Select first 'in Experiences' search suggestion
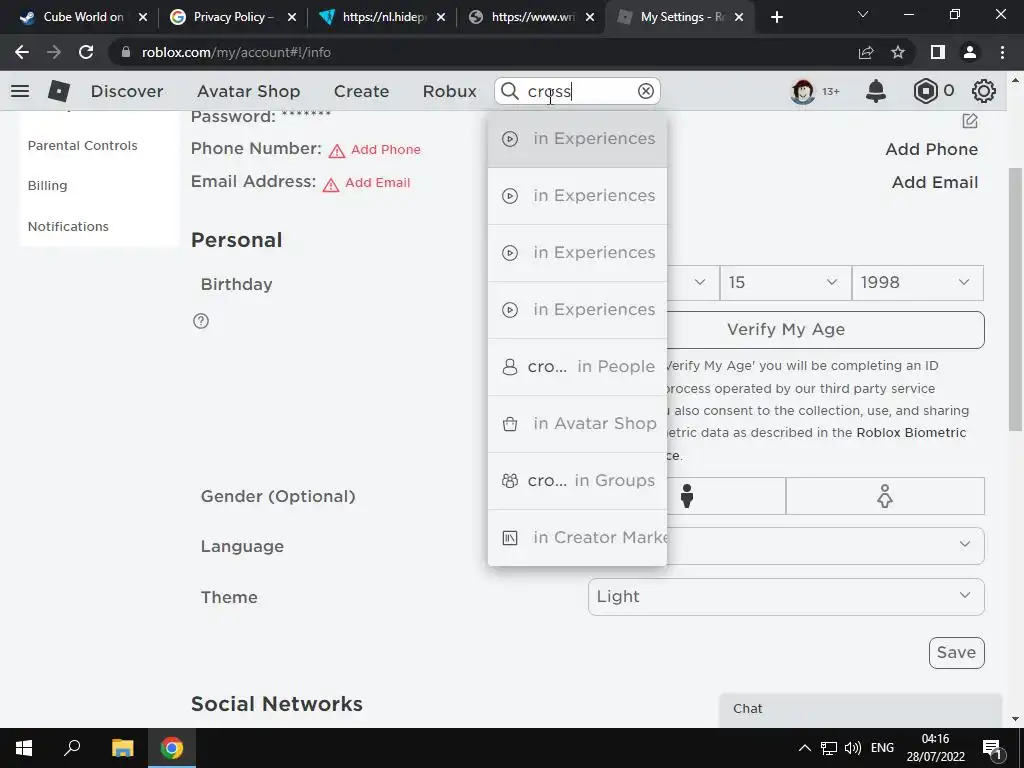The width and height of the screenshot is (1024, 768). (577, 138)
